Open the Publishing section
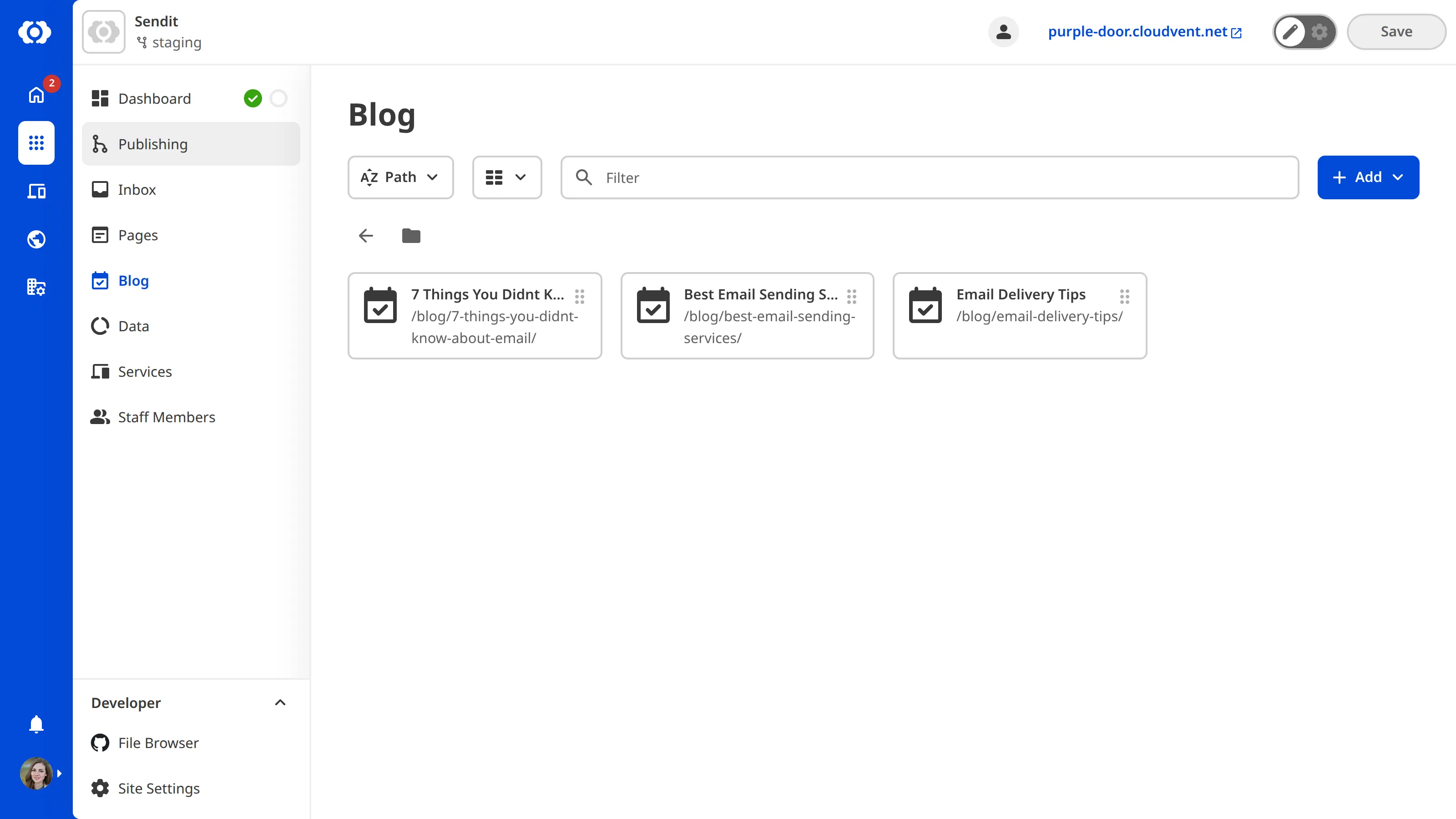 (x=152, y=144)
